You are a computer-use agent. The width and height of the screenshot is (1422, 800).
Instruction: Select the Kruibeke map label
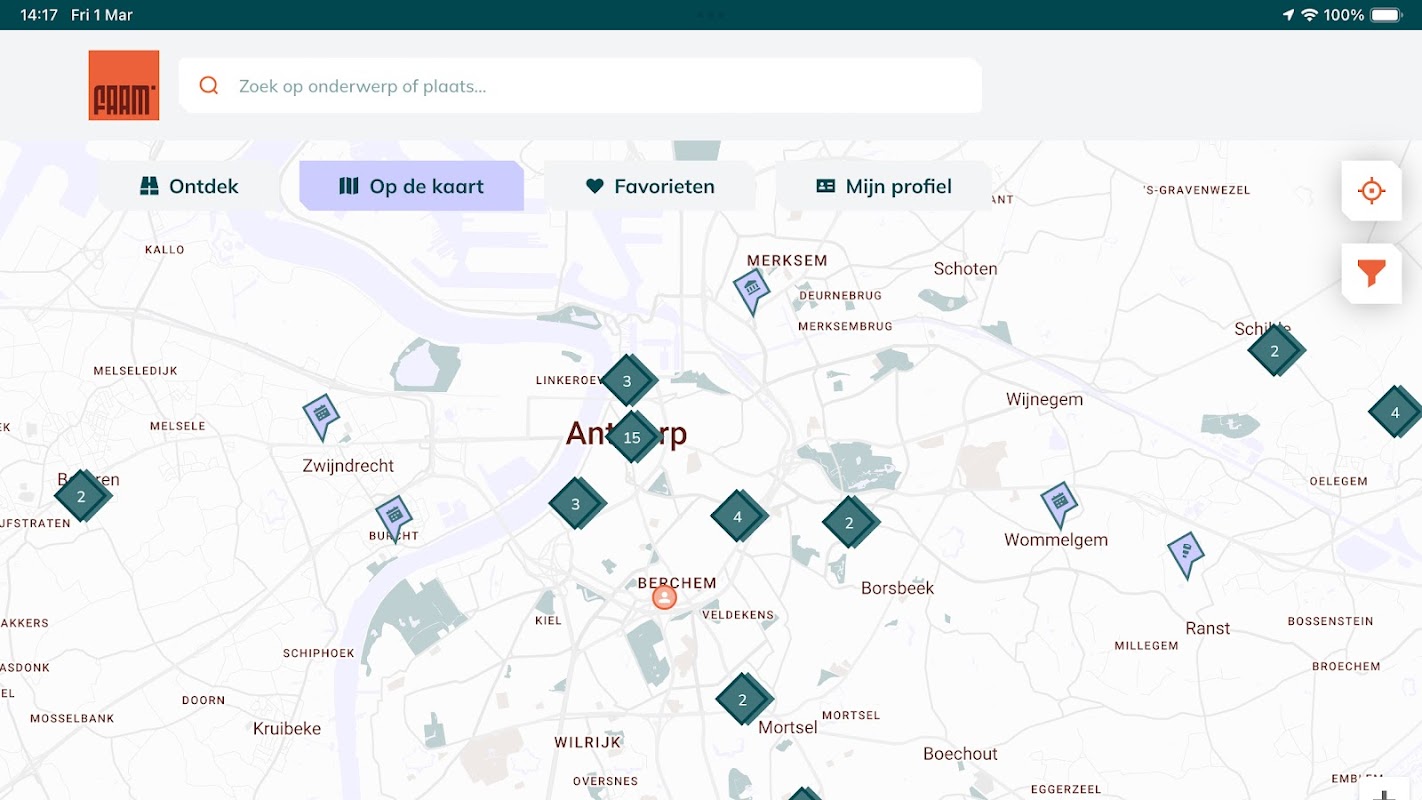[287, 729]
